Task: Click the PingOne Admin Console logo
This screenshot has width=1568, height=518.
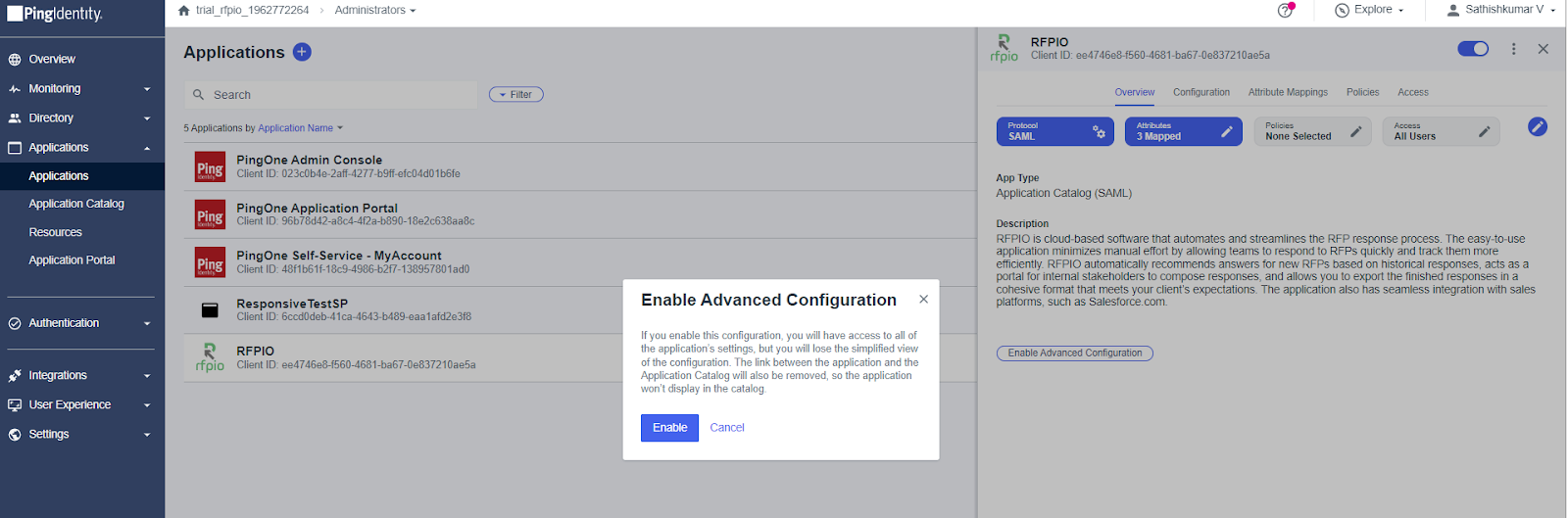Action: pyautogui.click(x=210, y=167)
